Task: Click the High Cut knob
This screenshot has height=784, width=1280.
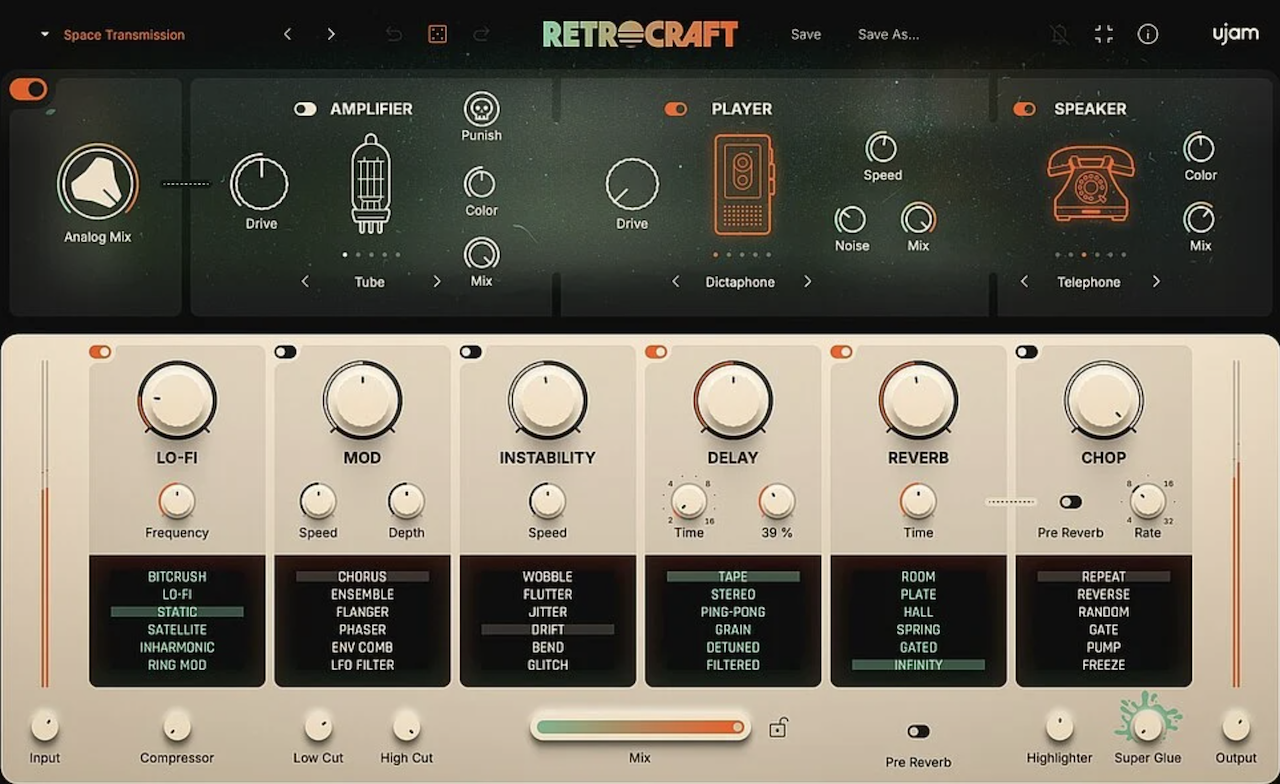Action: [407, 726]
